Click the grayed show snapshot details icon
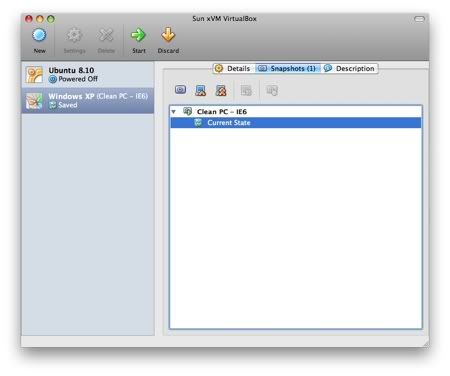The height and width of the screenshot is (376, 450). [x=246, y=90]
